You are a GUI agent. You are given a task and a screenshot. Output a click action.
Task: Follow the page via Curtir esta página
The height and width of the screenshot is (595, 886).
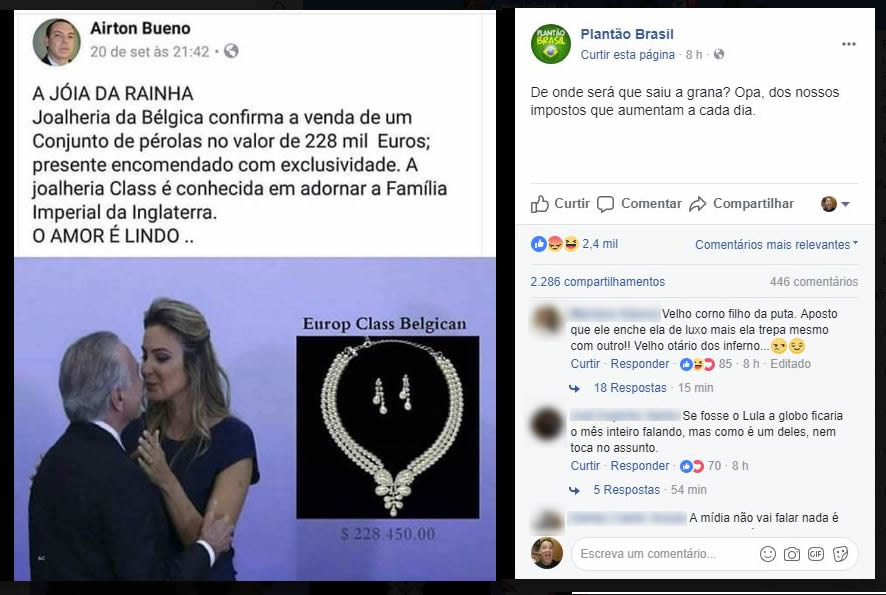point(627,55)
